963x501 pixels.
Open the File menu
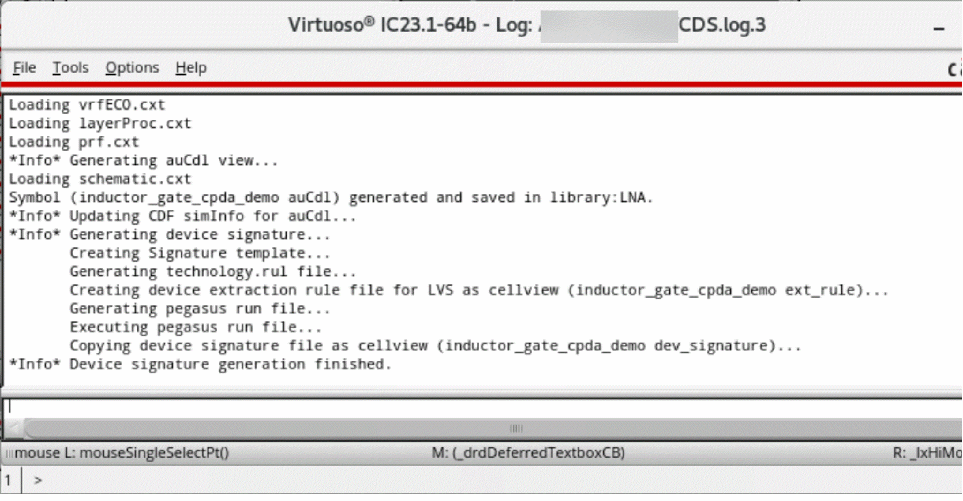[x=24, y=68]
